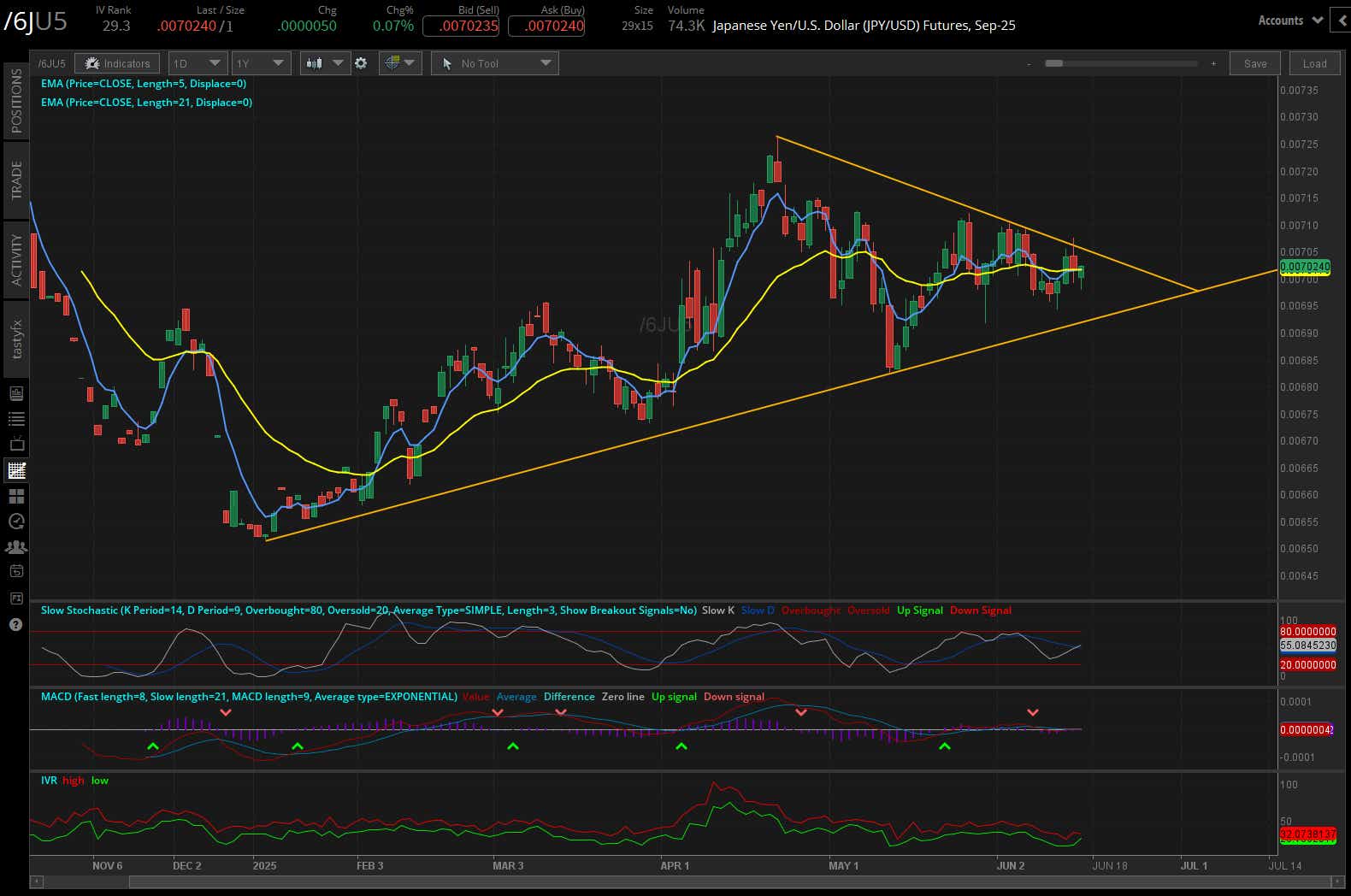Click the Slow Stochastic study label

(369, 610)
